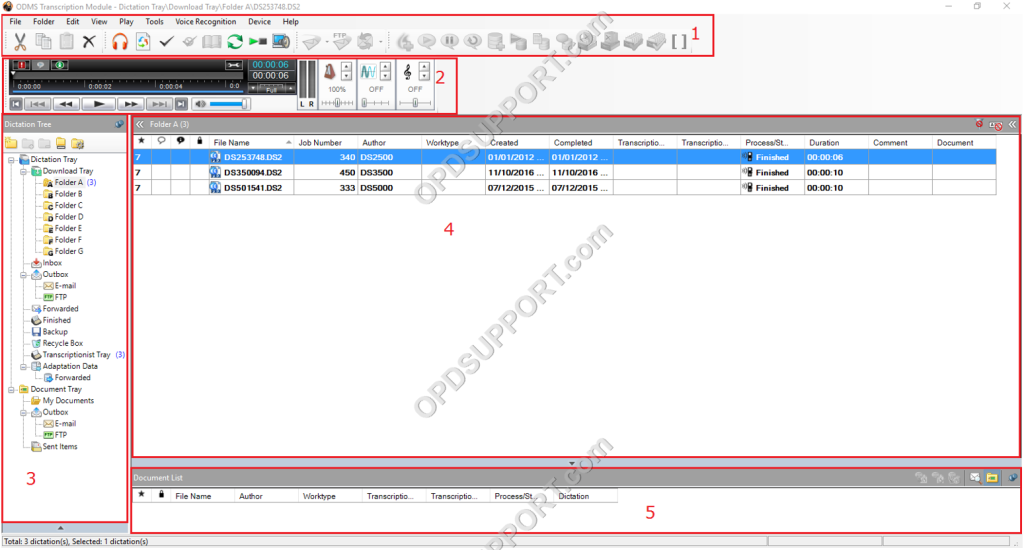
Task: Toggle the red priority mark button in player
Action: tap(22, 65)
